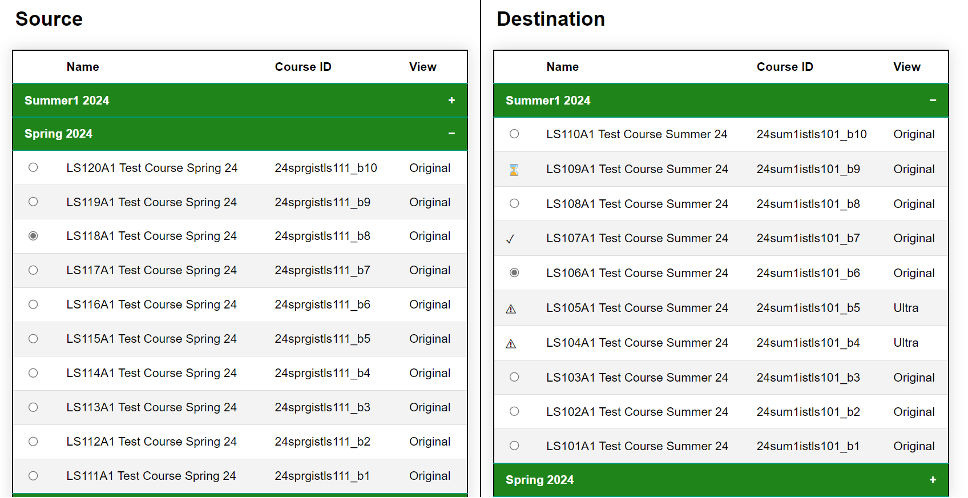The image size is (968, 498).
Task: Select LS106A1 destination course radio button
Action: point(514,273)
